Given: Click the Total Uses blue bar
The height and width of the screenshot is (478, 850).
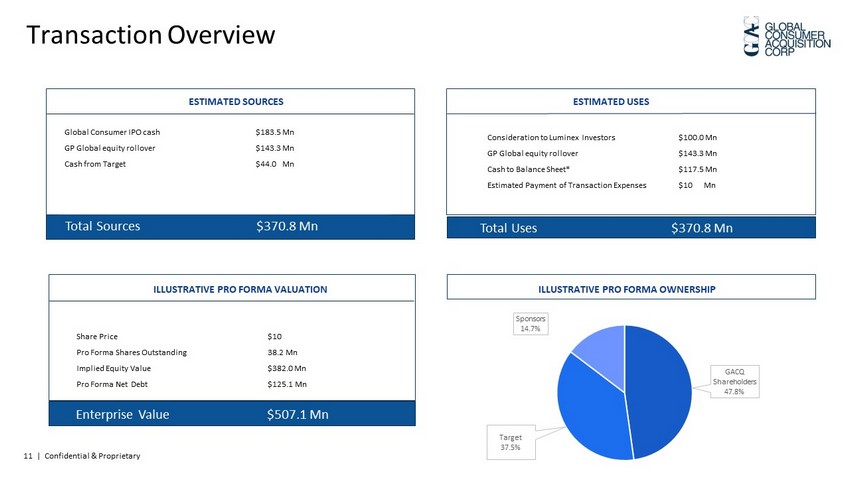Looking at the screenshot, I should tap(630, 228).
